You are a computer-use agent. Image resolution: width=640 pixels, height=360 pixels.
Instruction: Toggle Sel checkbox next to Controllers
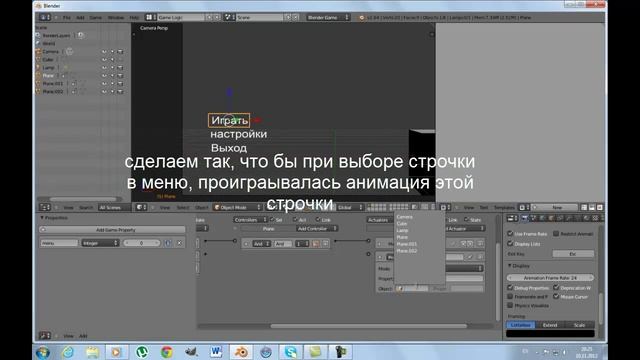[272, 220]
